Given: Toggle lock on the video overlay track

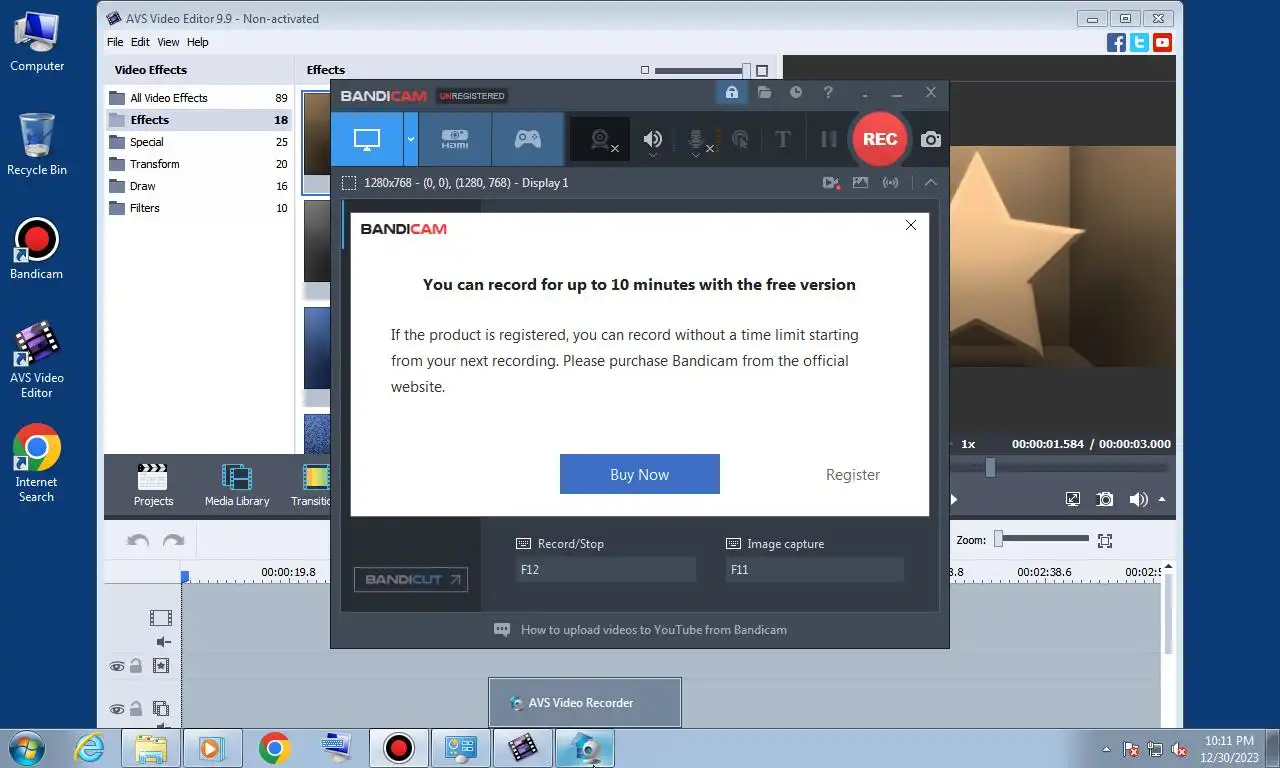Looking at the screenshot, I should pos(136,709).
